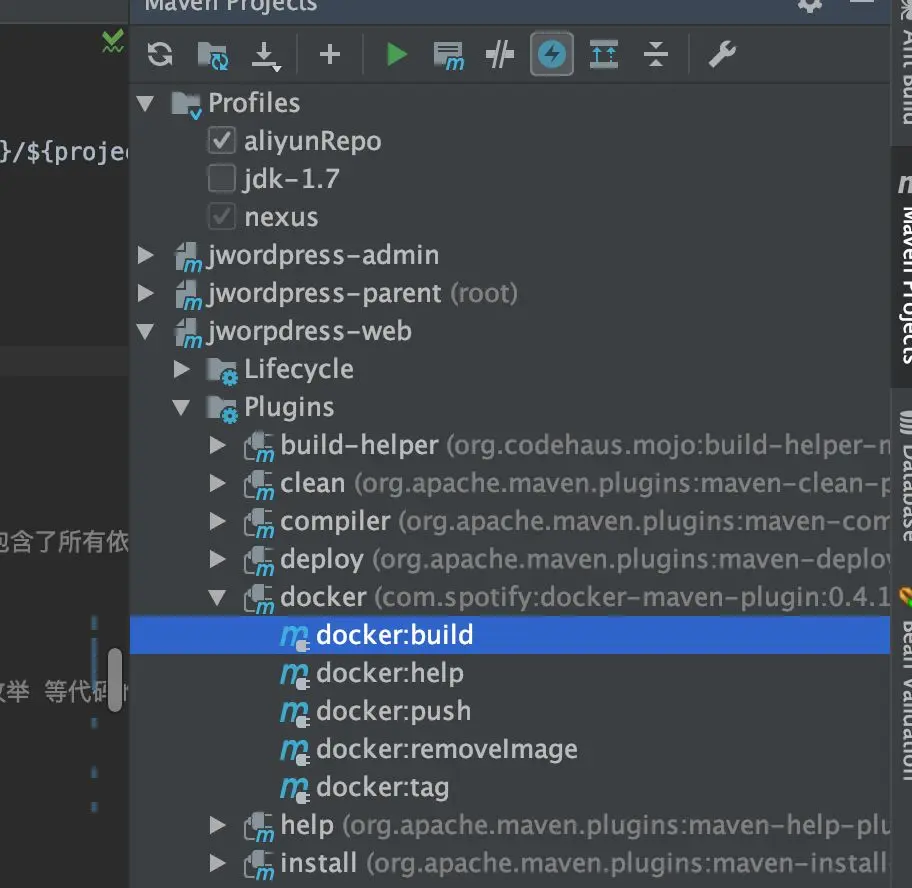Click the clean plugin icon
This screenshot has height=888, width=912.
tap(259, 486)
